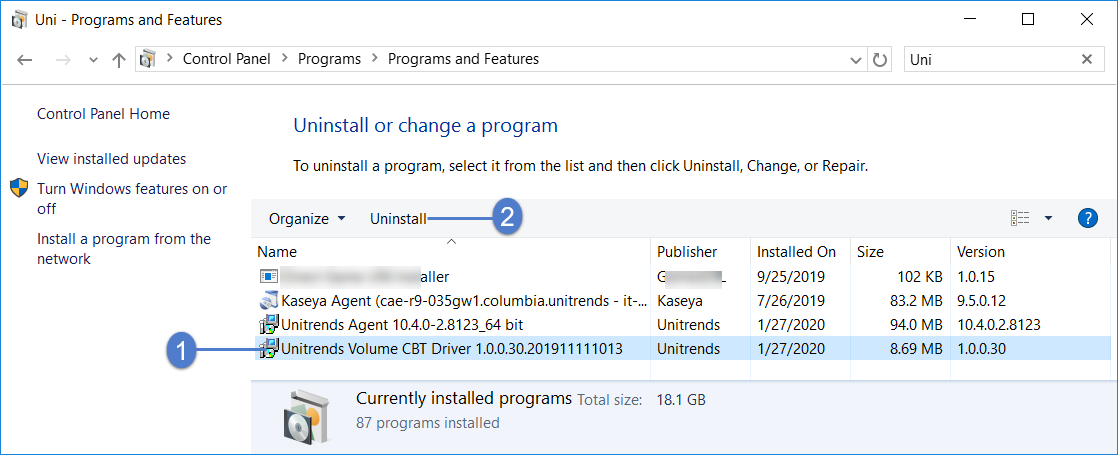Select Unitrends Volume CBT Driver row
The image size is (1118, 455).
tap(683, 349)
